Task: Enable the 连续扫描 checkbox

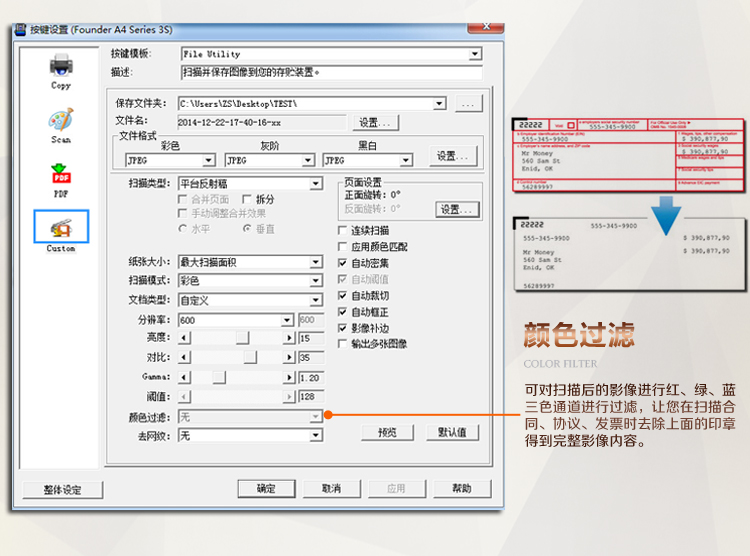Action: tap(343, 231)
